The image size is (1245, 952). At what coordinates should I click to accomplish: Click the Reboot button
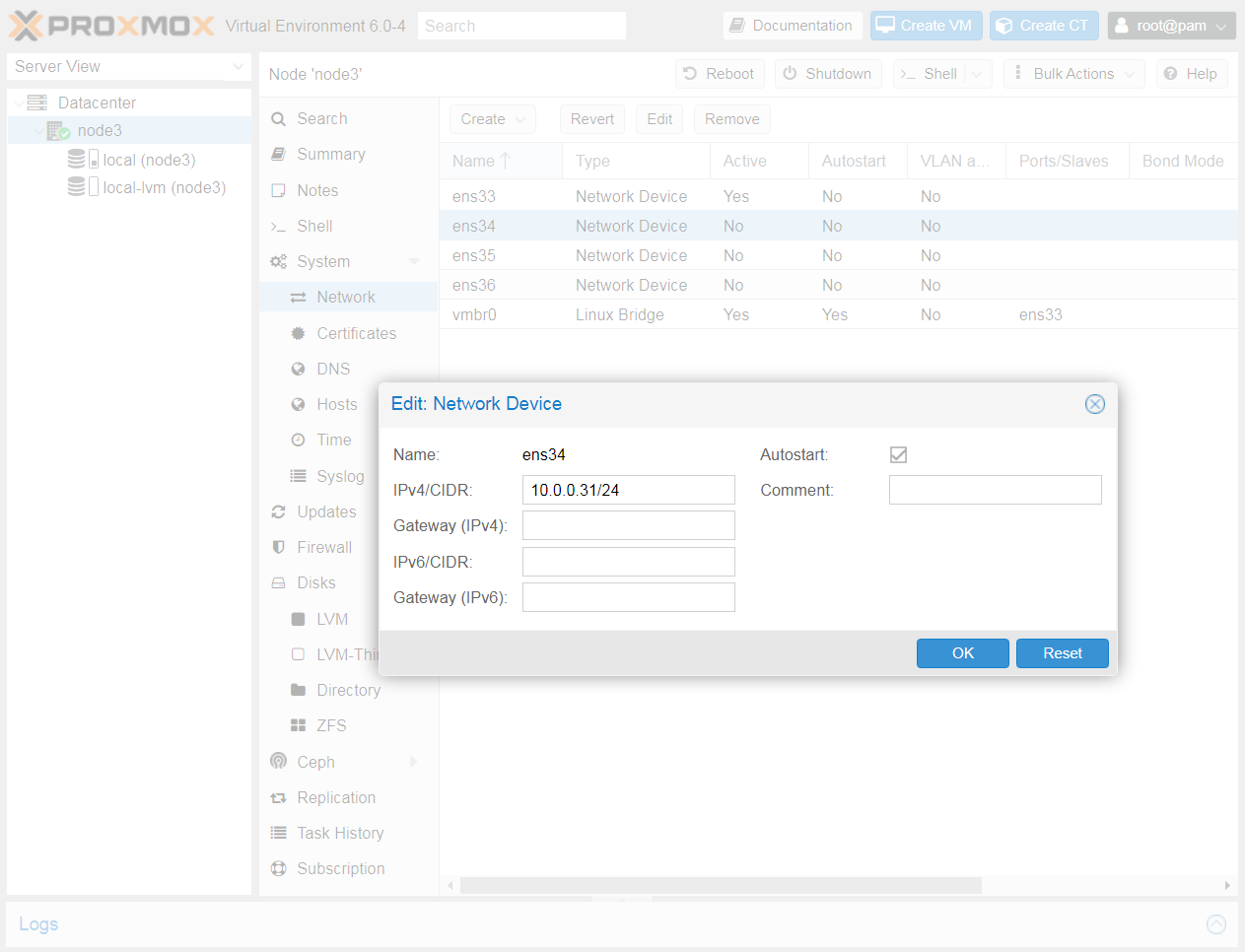(720, 74)
